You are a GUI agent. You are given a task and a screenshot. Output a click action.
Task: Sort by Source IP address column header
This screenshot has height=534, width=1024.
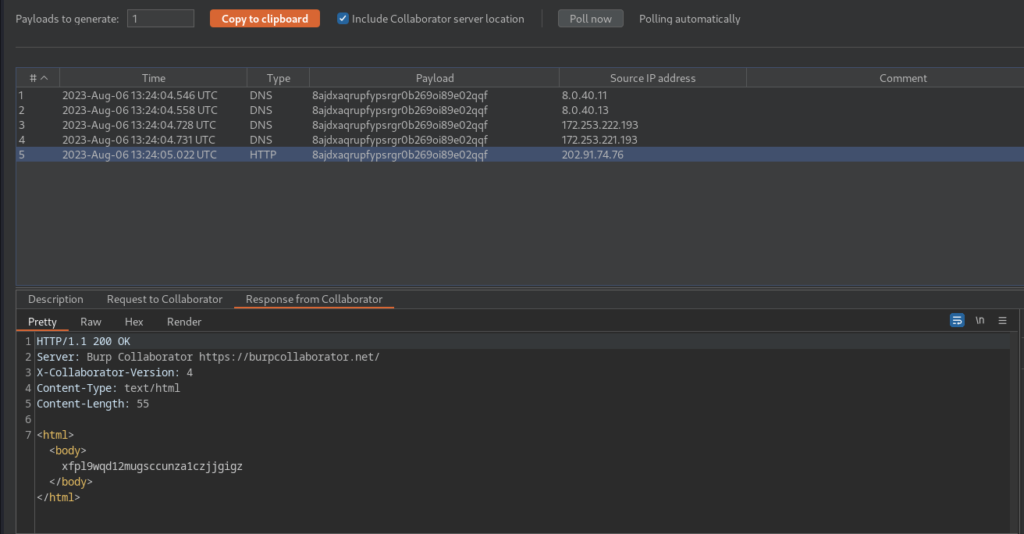(652, 78)
